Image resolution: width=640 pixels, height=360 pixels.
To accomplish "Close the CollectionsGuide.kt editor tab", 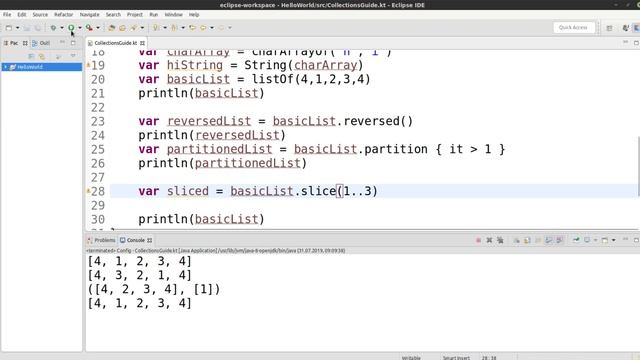I will [142, 43].
